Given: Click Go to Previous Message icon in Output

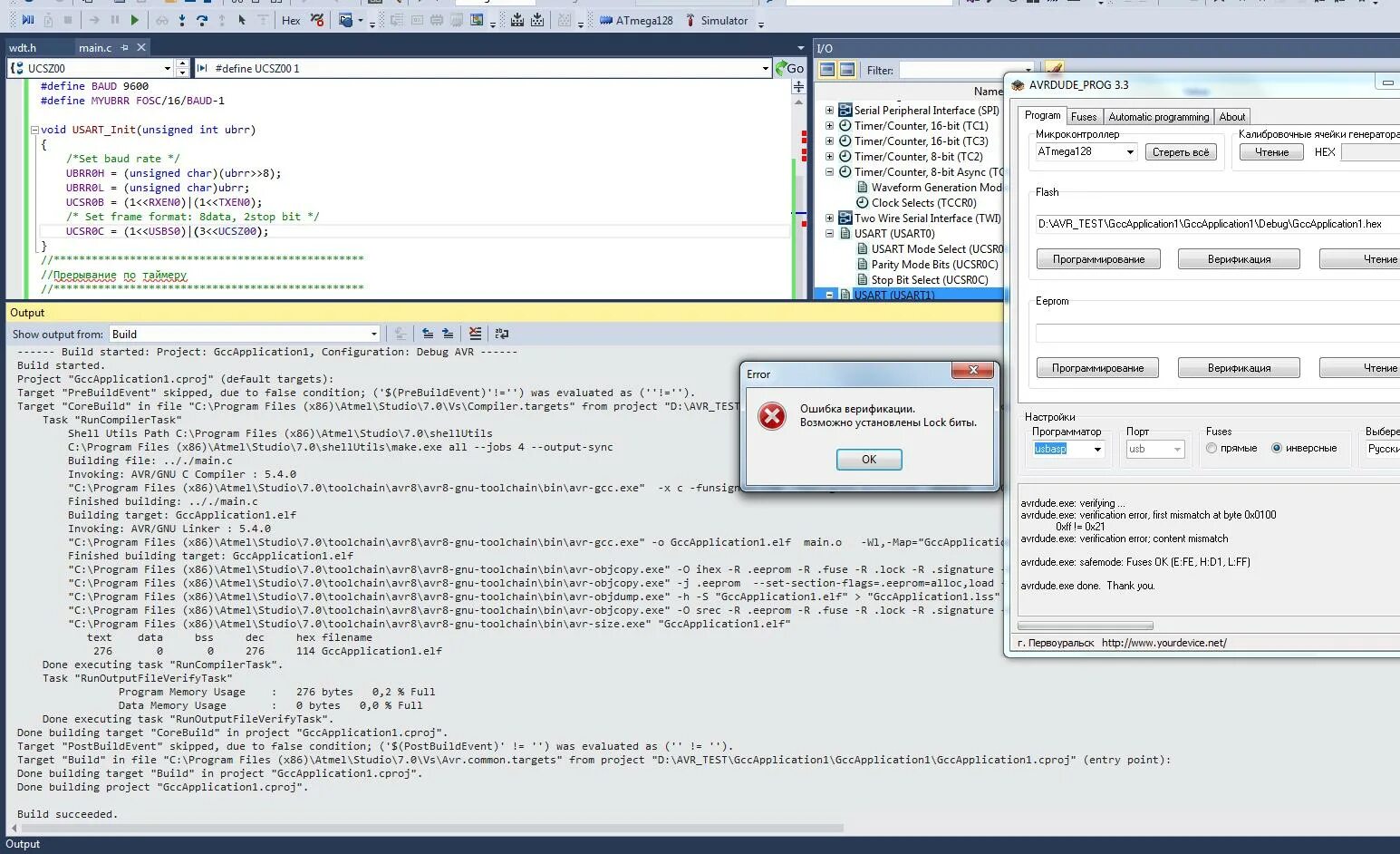Looking at the screenshot, I should [x=428, y=334].
